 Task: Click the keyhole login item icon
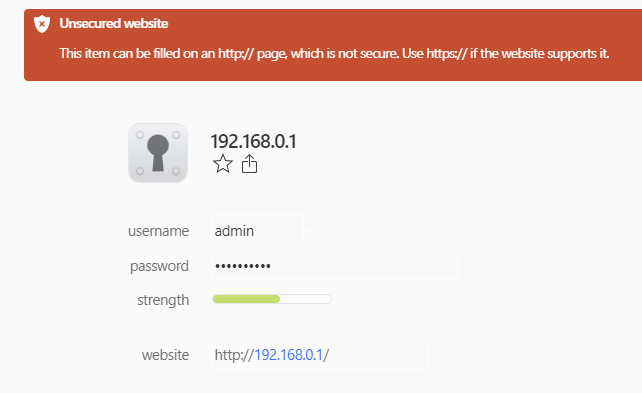click(158, 153)
